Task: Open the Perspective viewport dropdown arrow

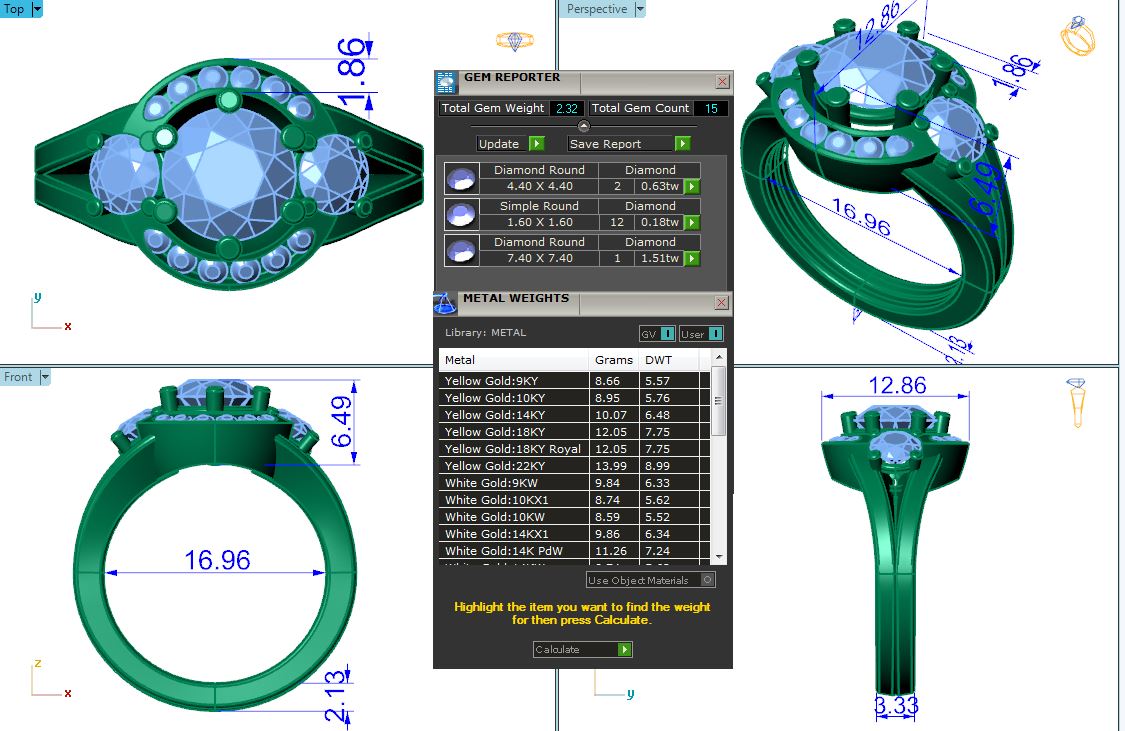Action: tap(640, 9)
